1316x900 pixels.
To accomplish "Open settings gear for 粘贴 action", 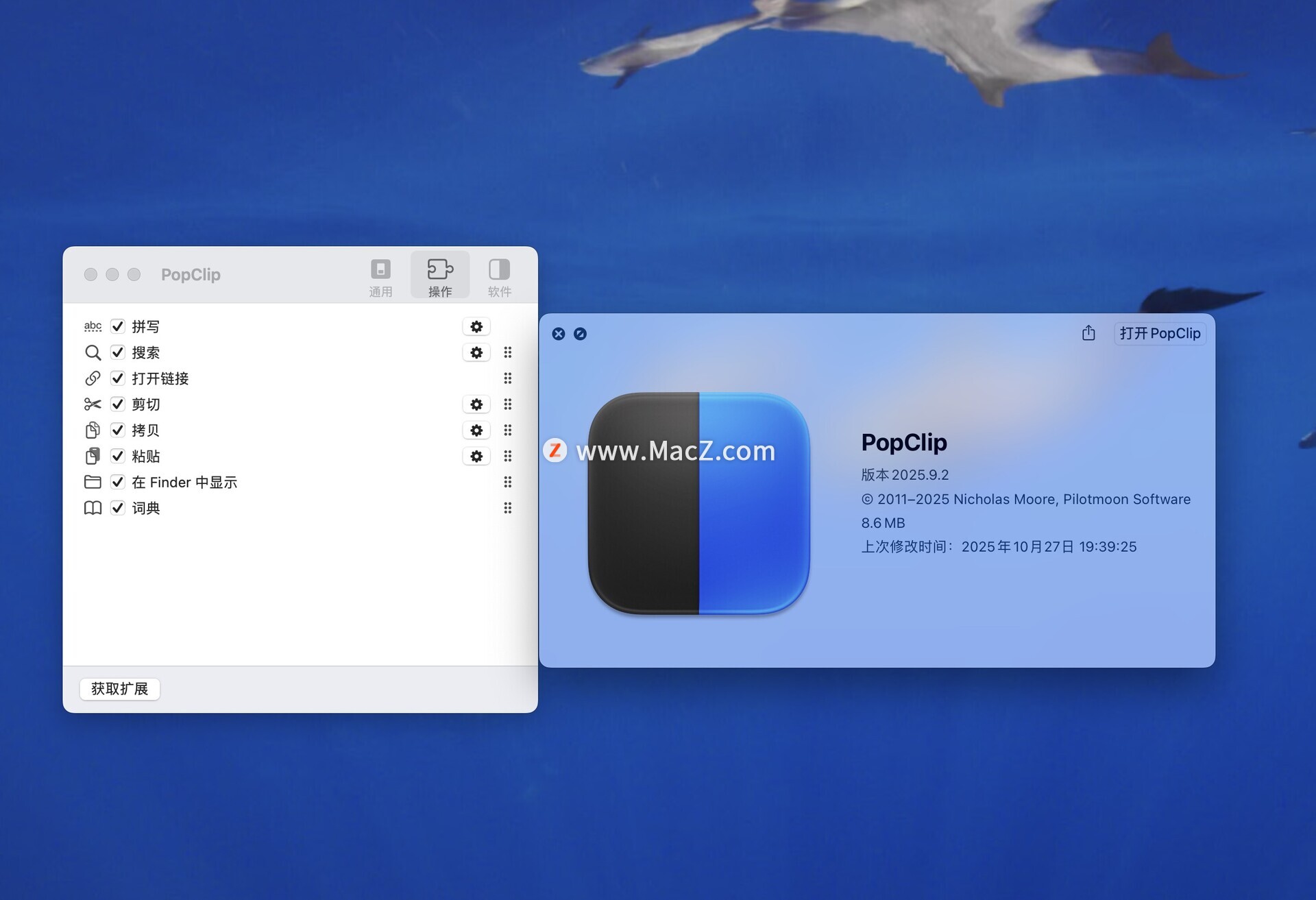I will 476,457.
